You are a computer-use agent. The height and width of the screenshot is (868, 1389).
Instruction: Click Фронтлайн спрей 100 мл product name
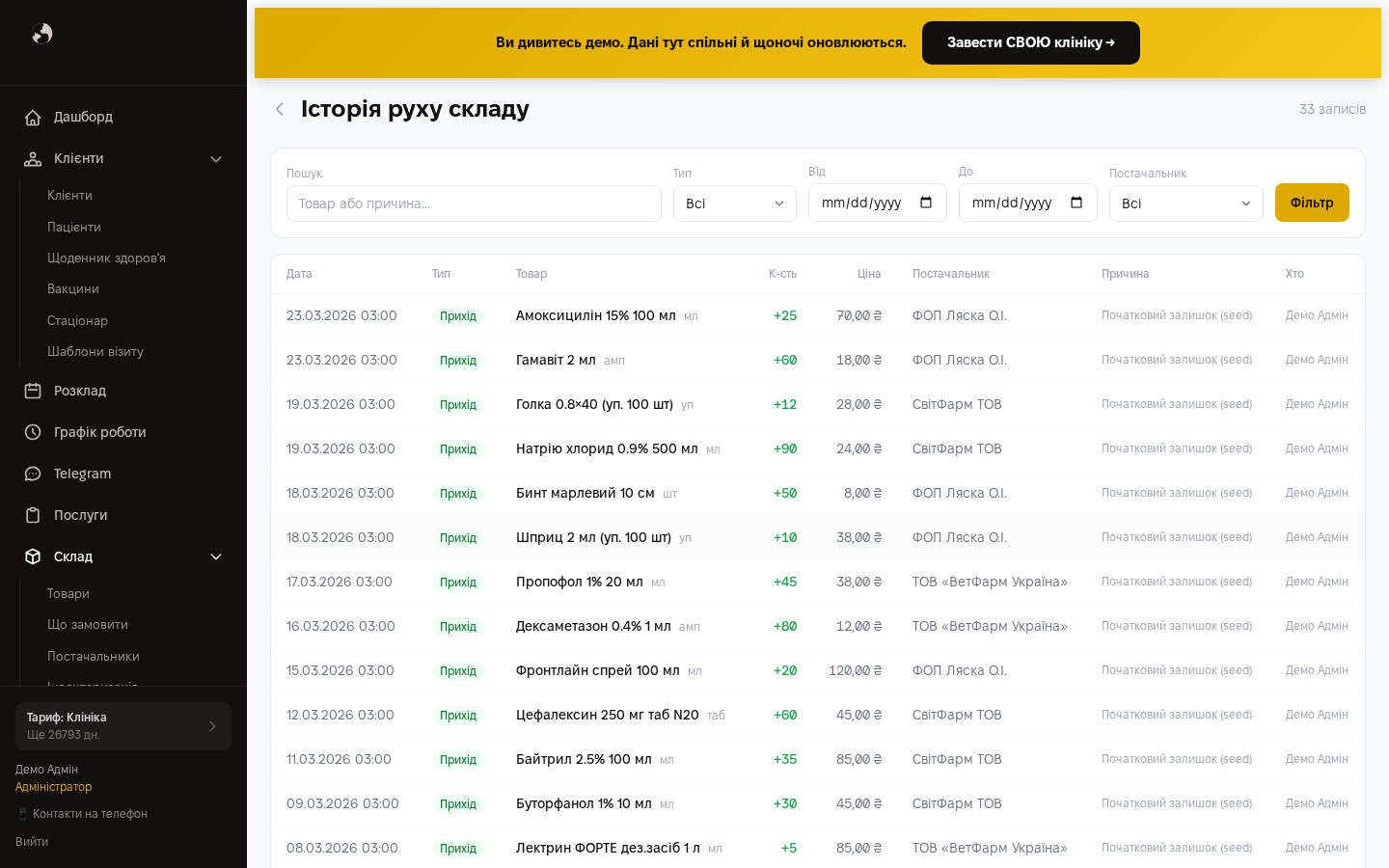click(x=598, y=670)
